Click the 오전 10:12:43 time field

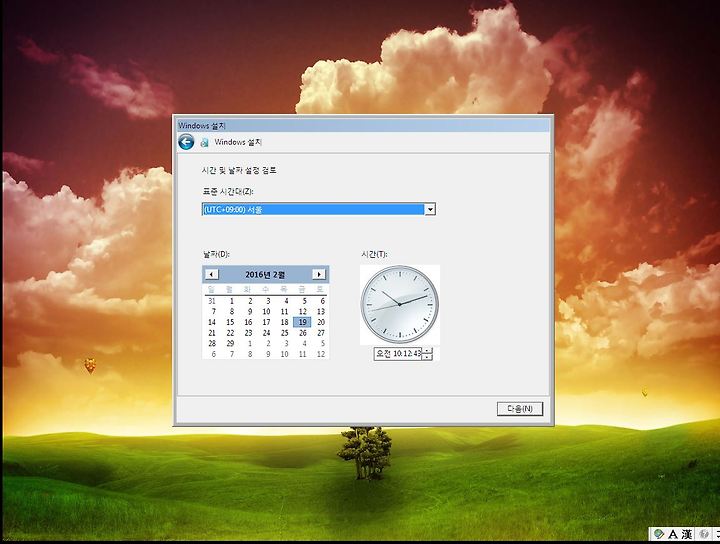pos(398,354)
